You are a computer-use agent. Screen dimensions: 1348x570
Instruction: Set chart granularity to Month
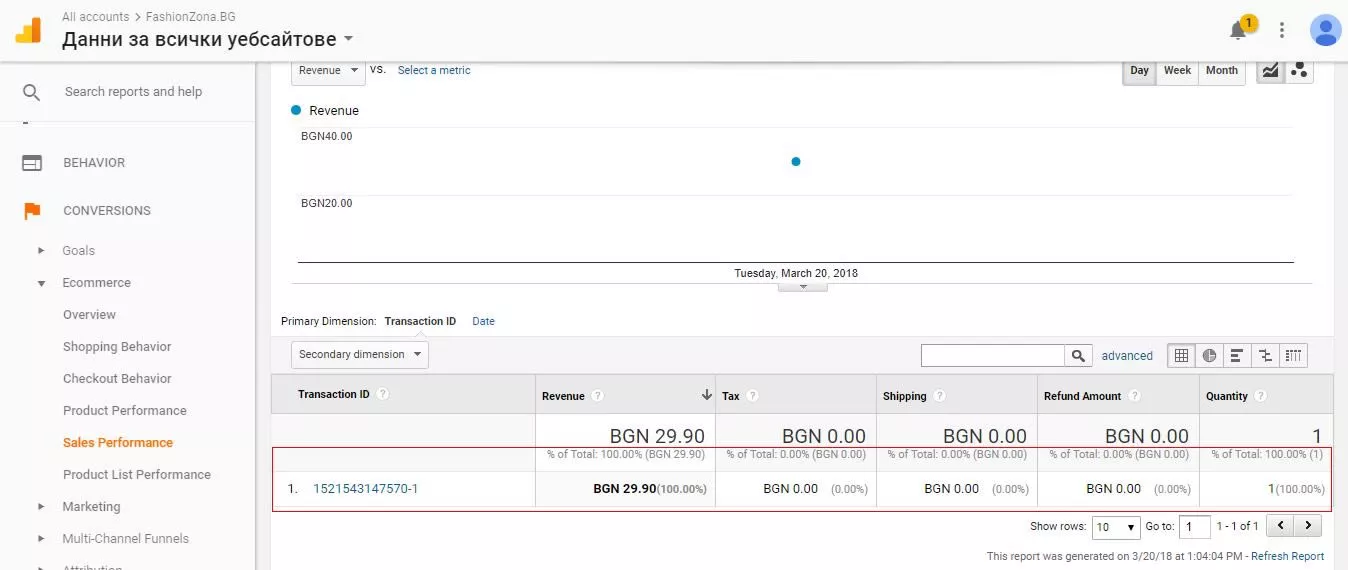pyautogui.click(x=1221, y=71)
